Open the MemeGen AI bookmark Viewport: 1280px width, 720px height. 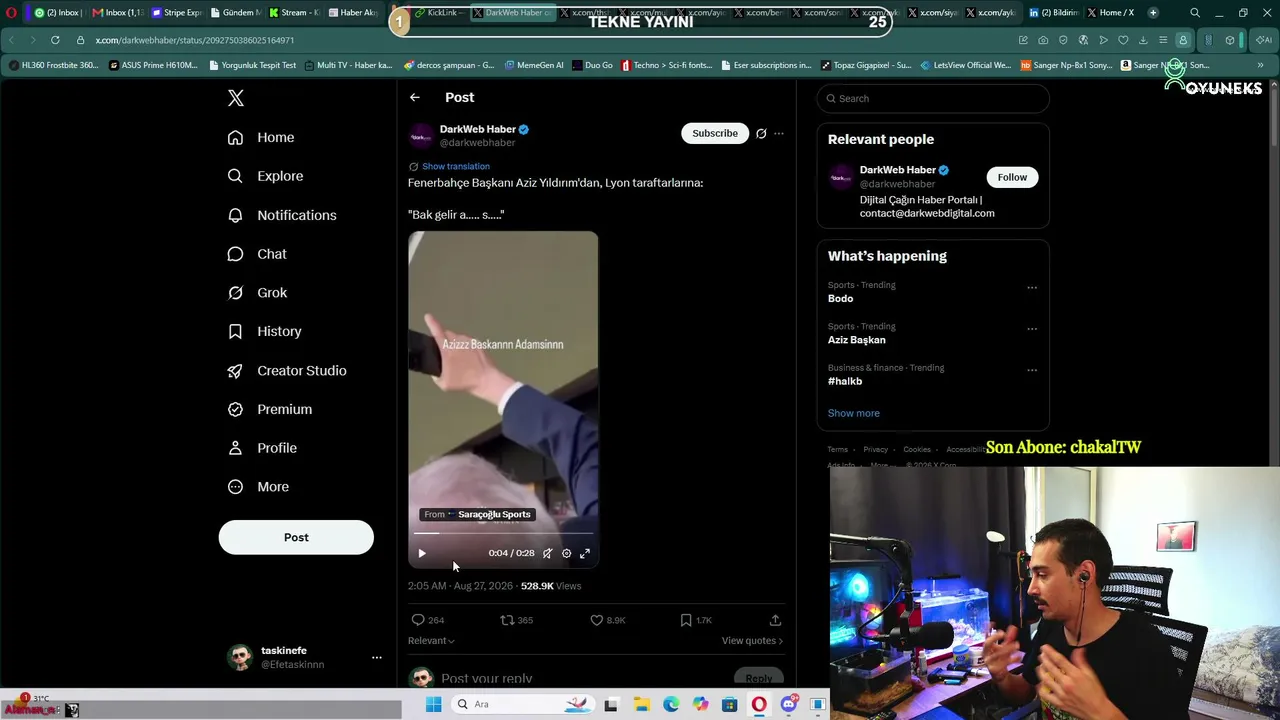pyautogui.click(x=534, y=65)
